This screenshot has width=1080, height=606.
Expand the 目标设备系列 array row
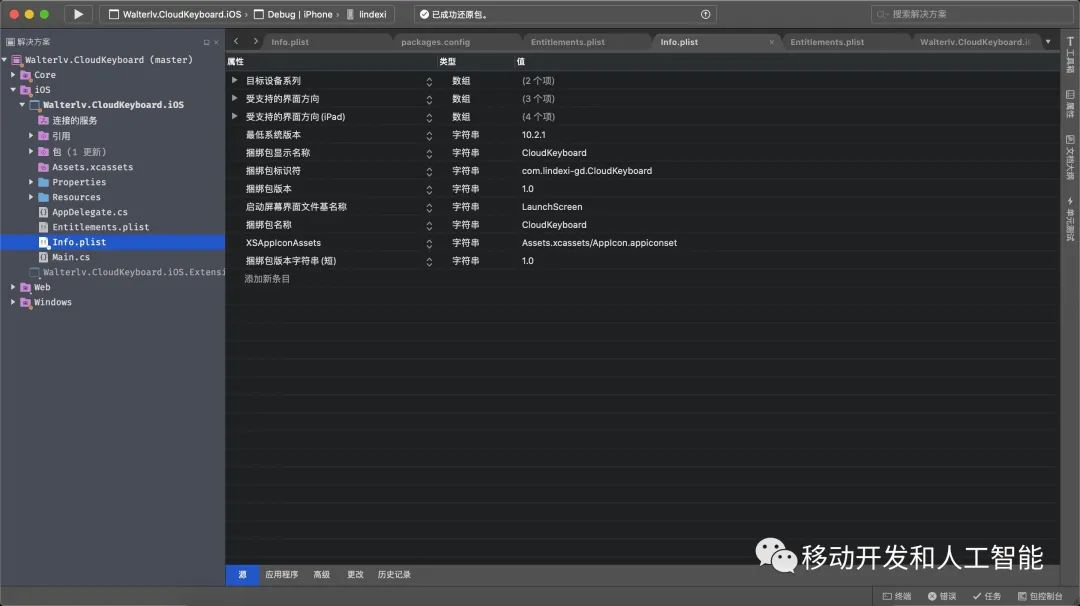pyautogui.click(x=235, y=81)
